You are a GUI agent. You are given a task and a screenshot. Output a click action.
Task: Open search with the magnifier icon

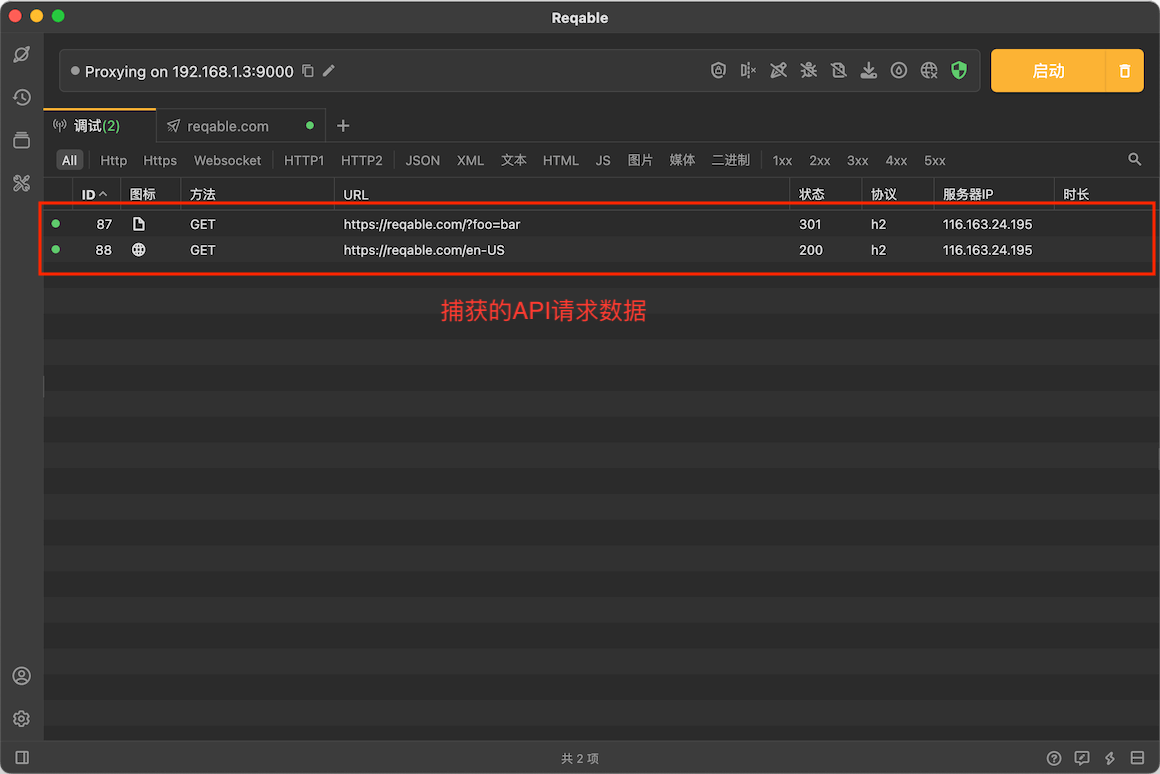(x=1134, y=160)
